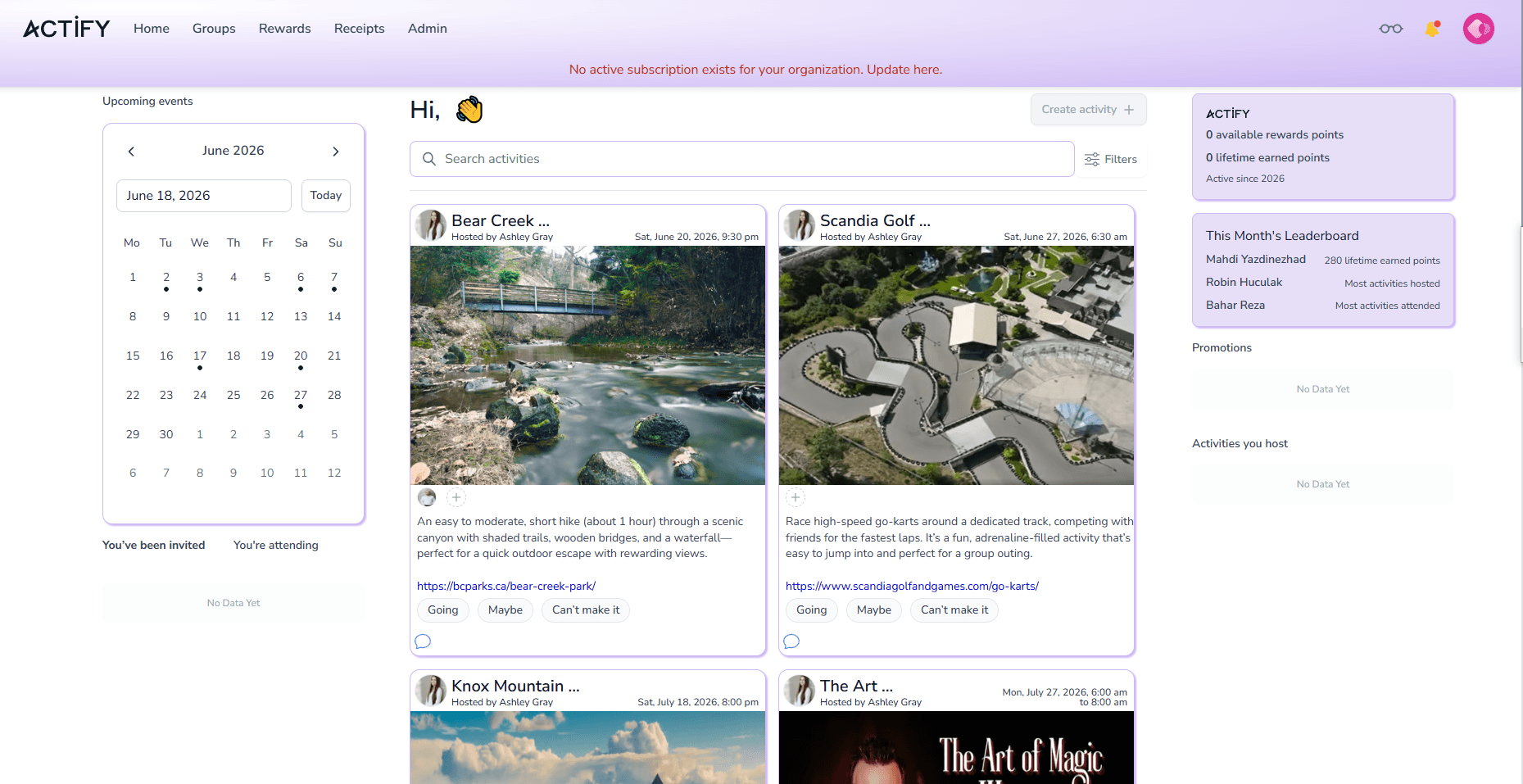This screenshot has height=784, width=1523.
Task: Click host avatar on The Art card
Action: point(800,690)
